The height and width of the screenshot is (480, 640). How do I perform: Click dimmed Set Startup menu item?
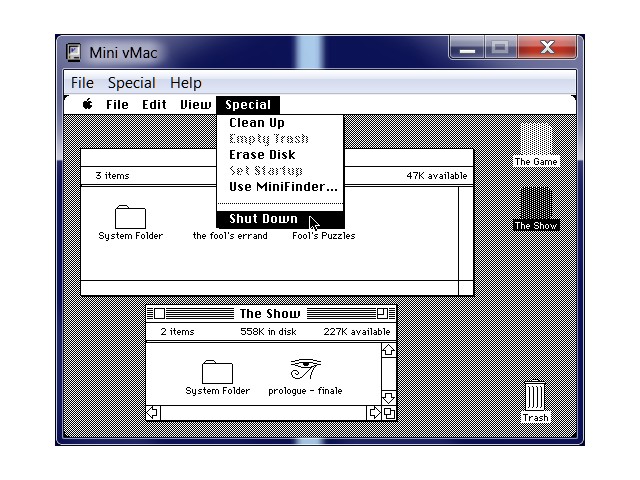coord(280,171)
